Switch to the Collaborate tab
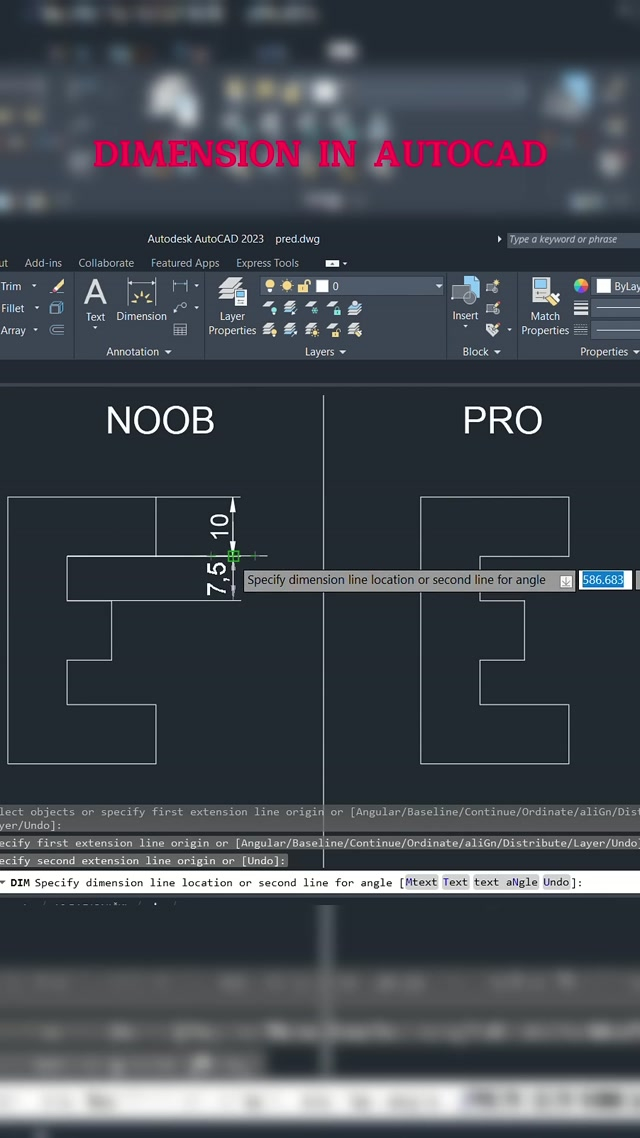Viewport: 640px width, 1138px height. tap(106, 263)
